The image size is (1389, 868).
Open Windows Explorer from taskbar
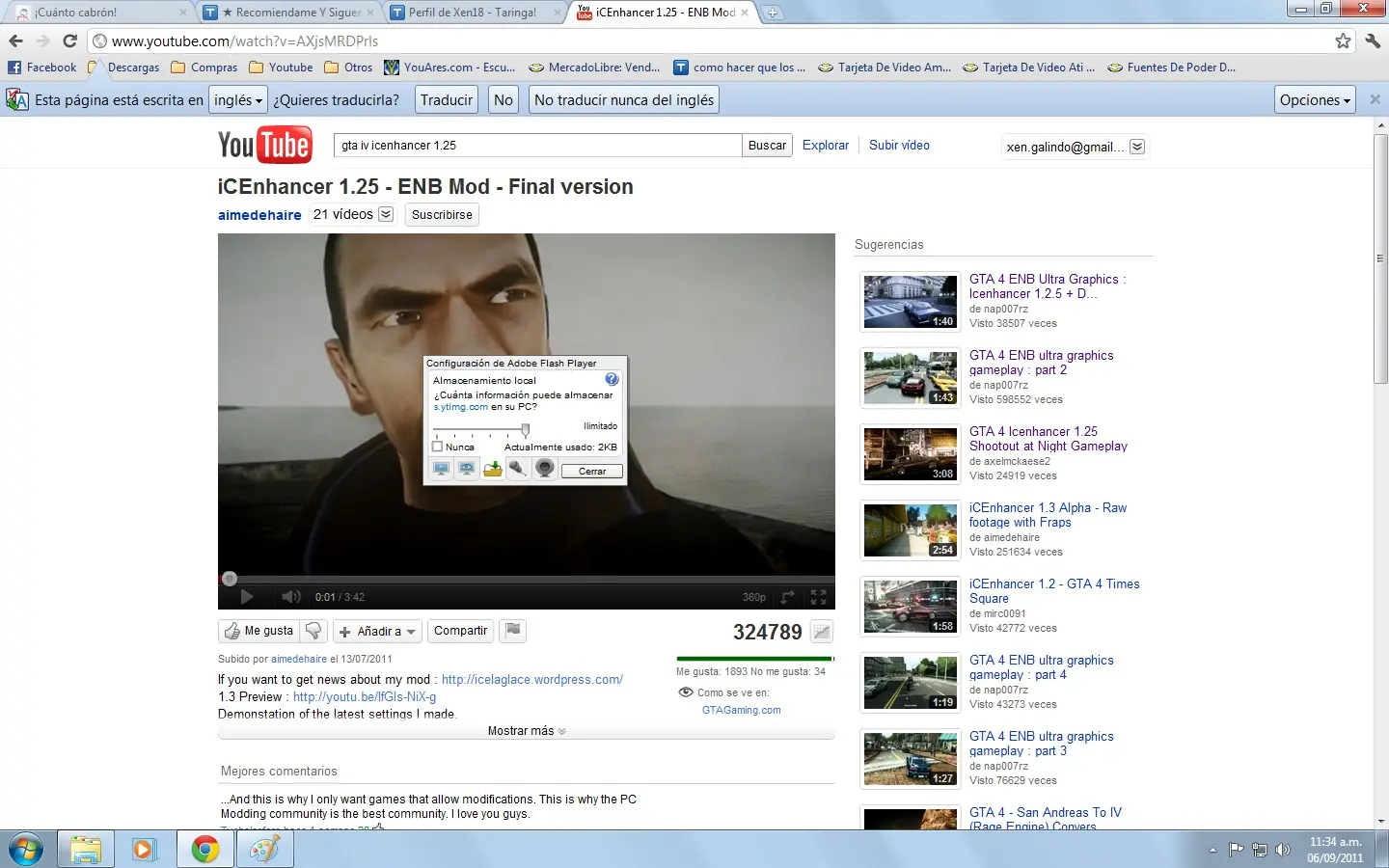pos(86,850)
